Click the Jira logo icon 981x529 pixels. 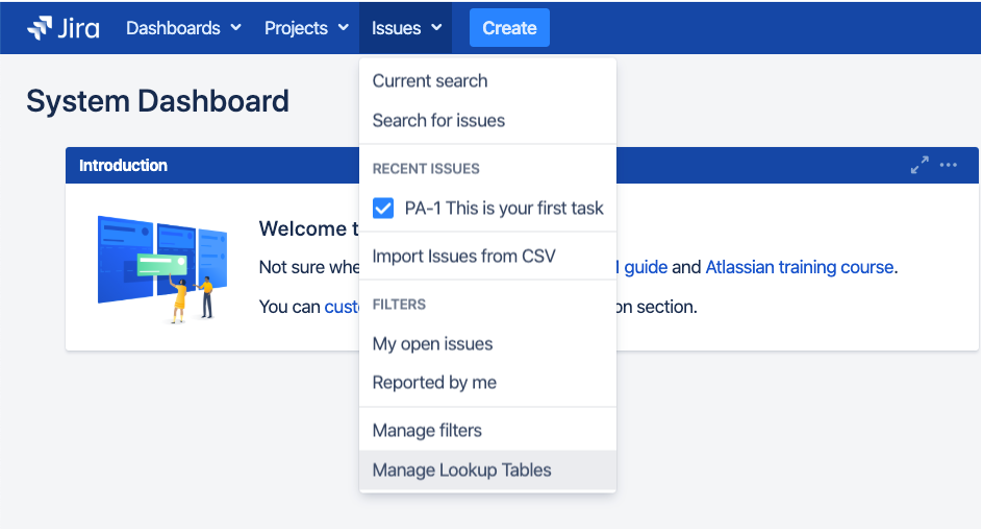(x=39, y=28)
